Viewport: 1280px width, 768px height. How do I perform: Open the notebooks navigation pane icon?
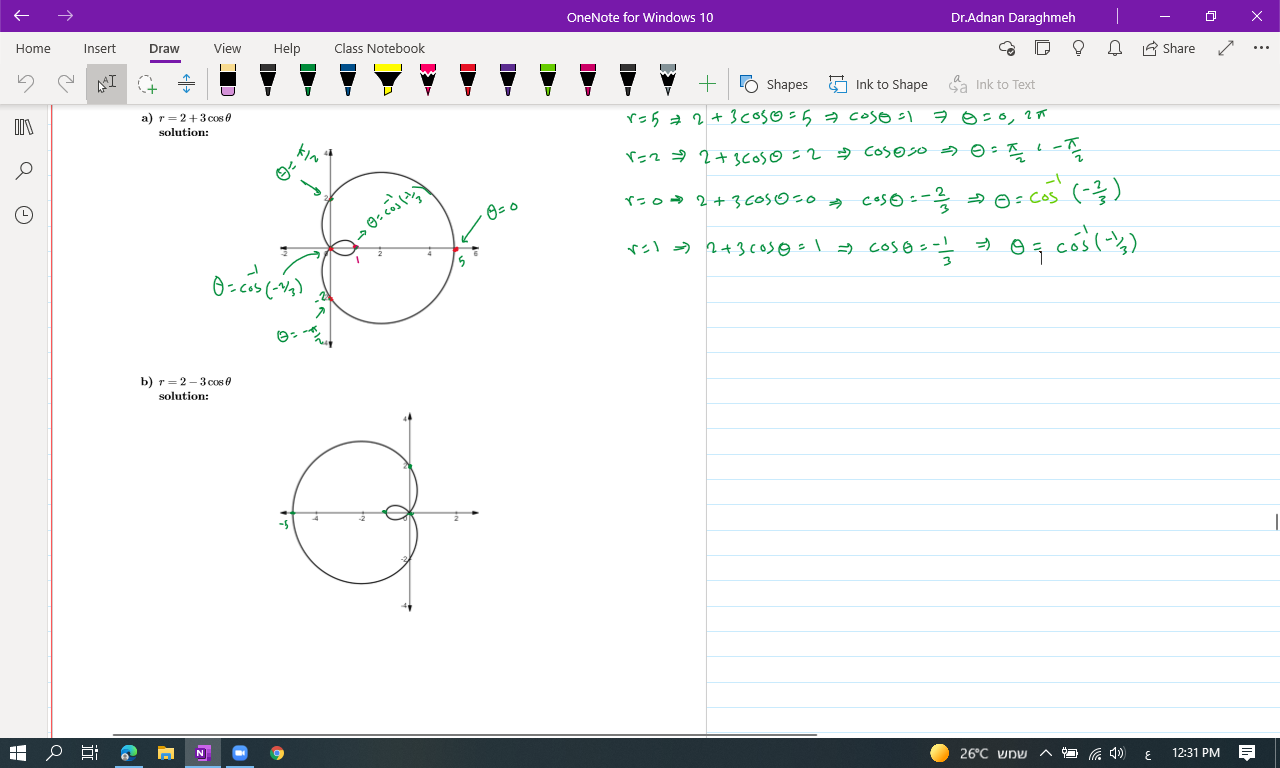[24, 127]
